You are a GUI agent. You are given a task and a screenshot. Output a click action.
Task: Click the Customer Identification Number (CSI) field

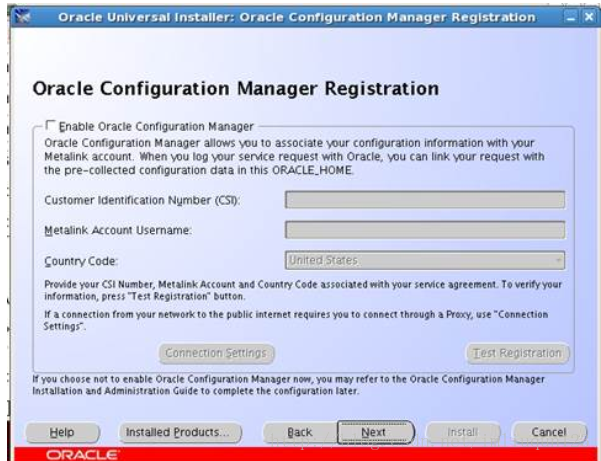pos(425,200)
